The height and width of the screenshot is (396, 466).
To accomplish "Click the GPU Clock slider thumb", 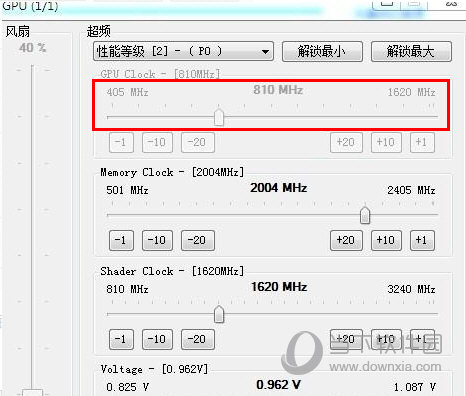I will click(x=219, y=117).
